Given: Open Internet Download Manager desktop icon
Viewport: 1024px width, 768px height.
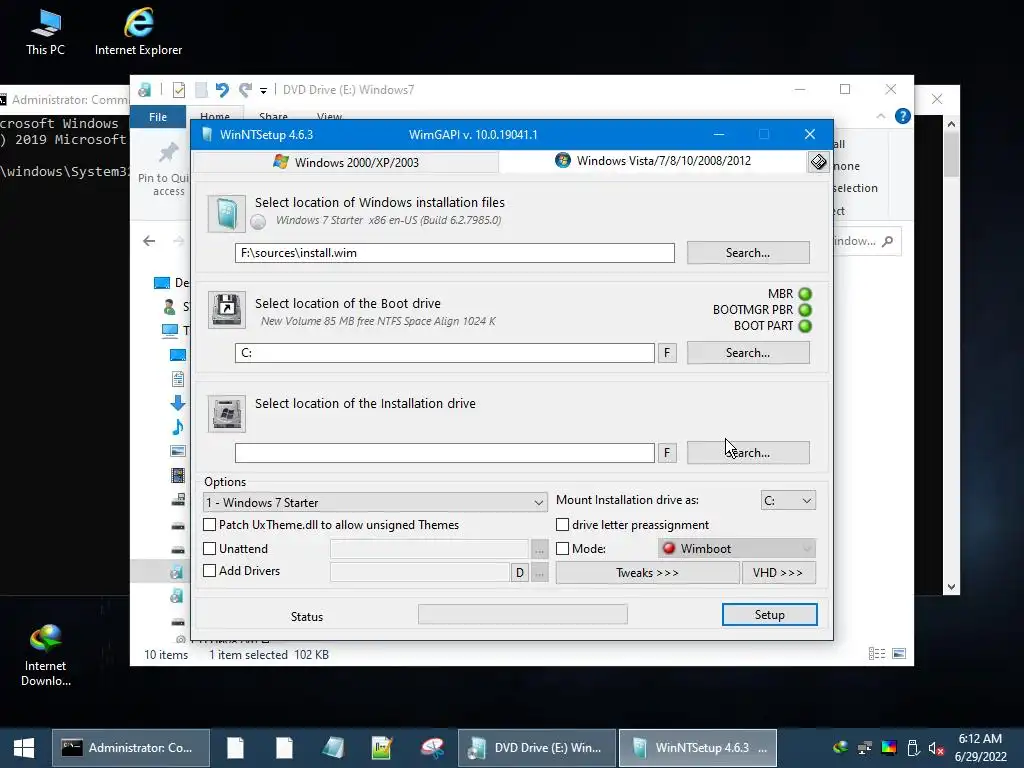Looking at the screenshot, I should [45, 655].
